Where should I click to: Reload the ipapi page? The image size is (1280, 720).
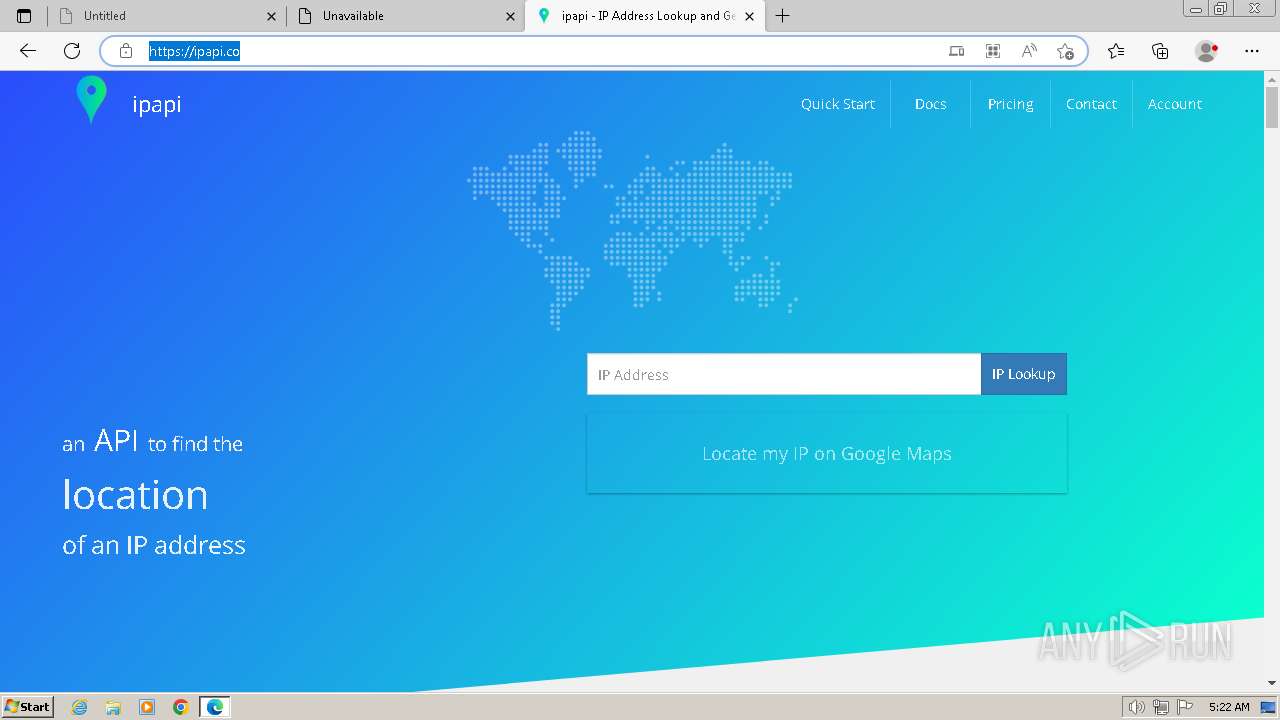72,51
